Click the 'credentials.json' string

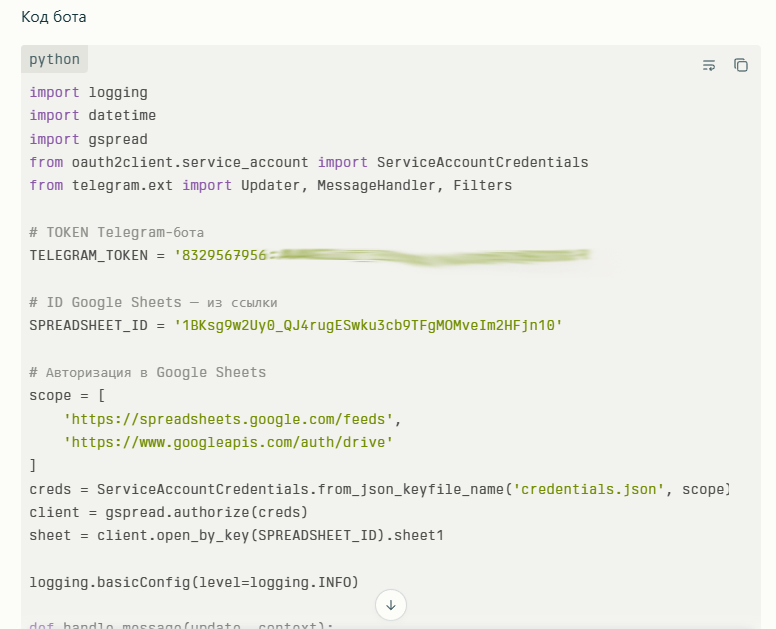588,489
